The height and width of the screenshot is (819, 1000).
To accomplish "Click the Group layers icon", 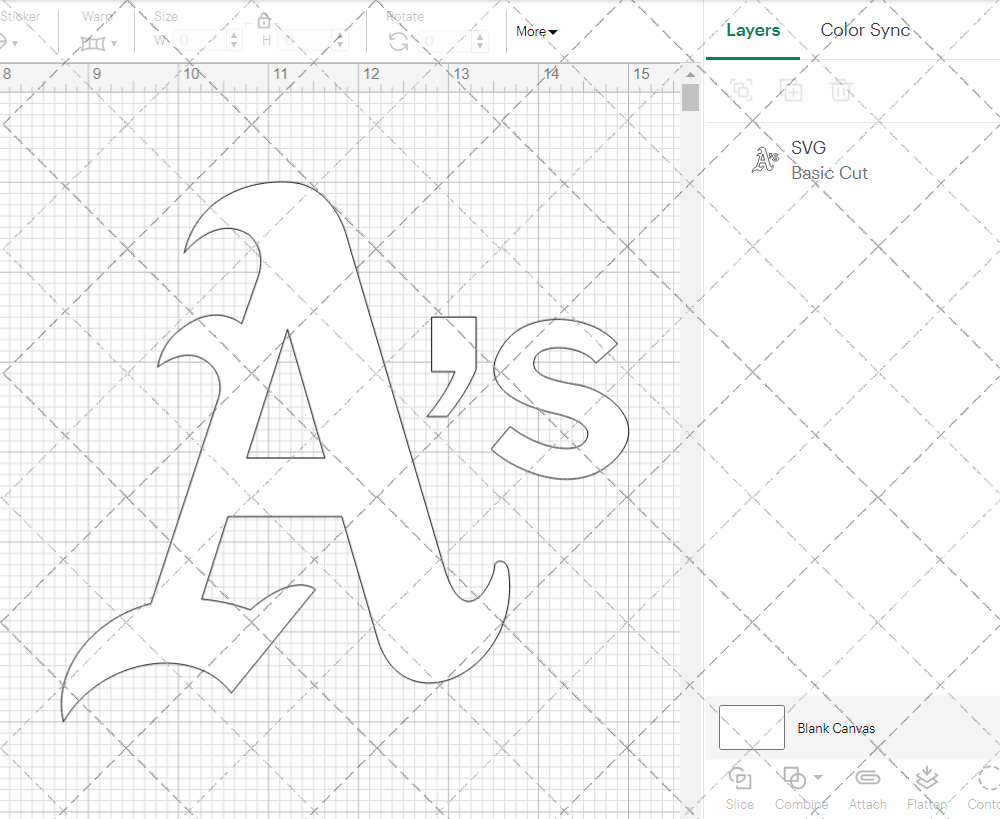I will coord(741,90).
